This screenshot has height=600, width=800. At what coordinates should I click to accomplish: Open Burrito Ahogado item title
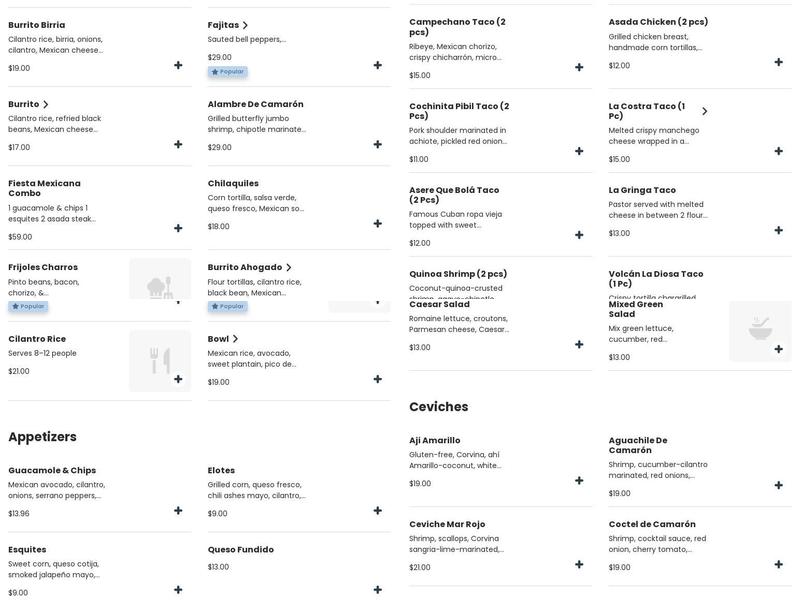click(244, 267)
